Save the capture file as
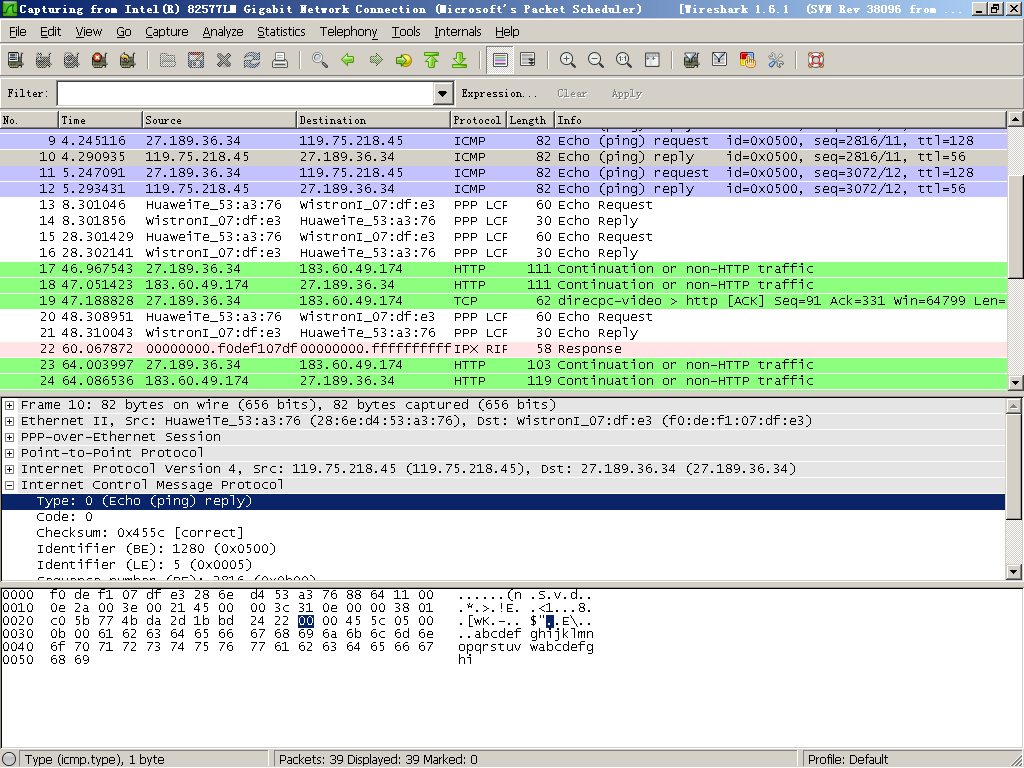 (x=196, y=61)
